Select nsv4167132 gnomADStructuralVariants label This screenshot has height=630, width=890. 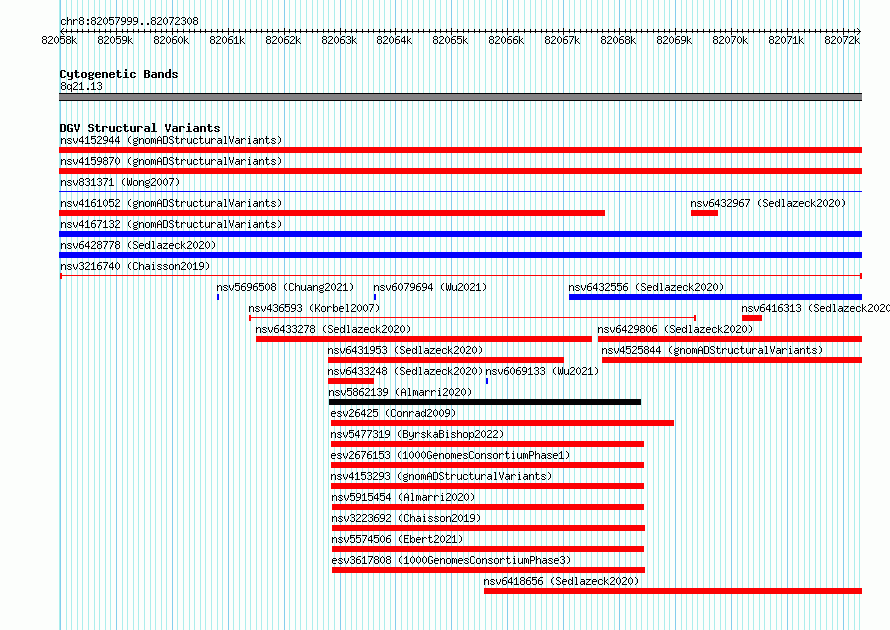(171, 224)
